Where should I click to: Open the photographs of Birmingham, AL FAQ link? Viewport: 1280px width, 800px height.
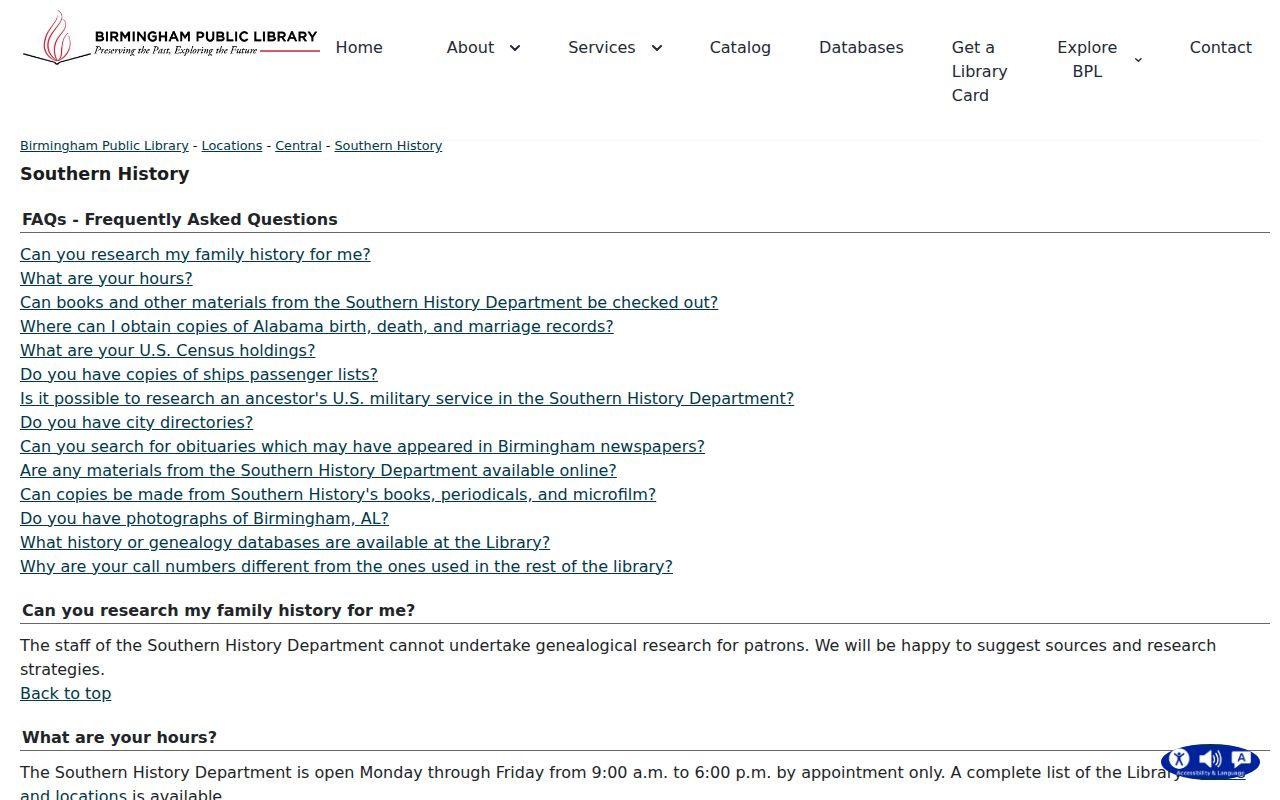(204, 518)
